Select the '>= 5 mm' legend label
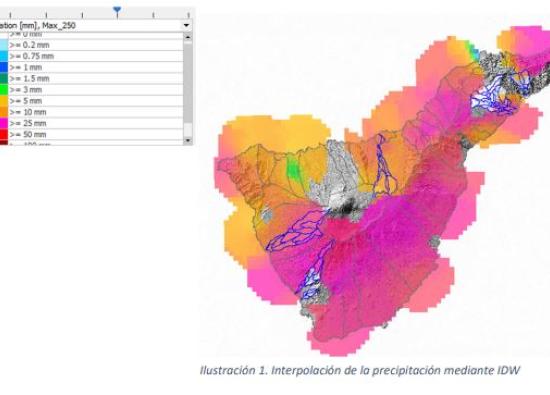The width and height of the screenshot is (550, 395). click(x=26, y=101)
